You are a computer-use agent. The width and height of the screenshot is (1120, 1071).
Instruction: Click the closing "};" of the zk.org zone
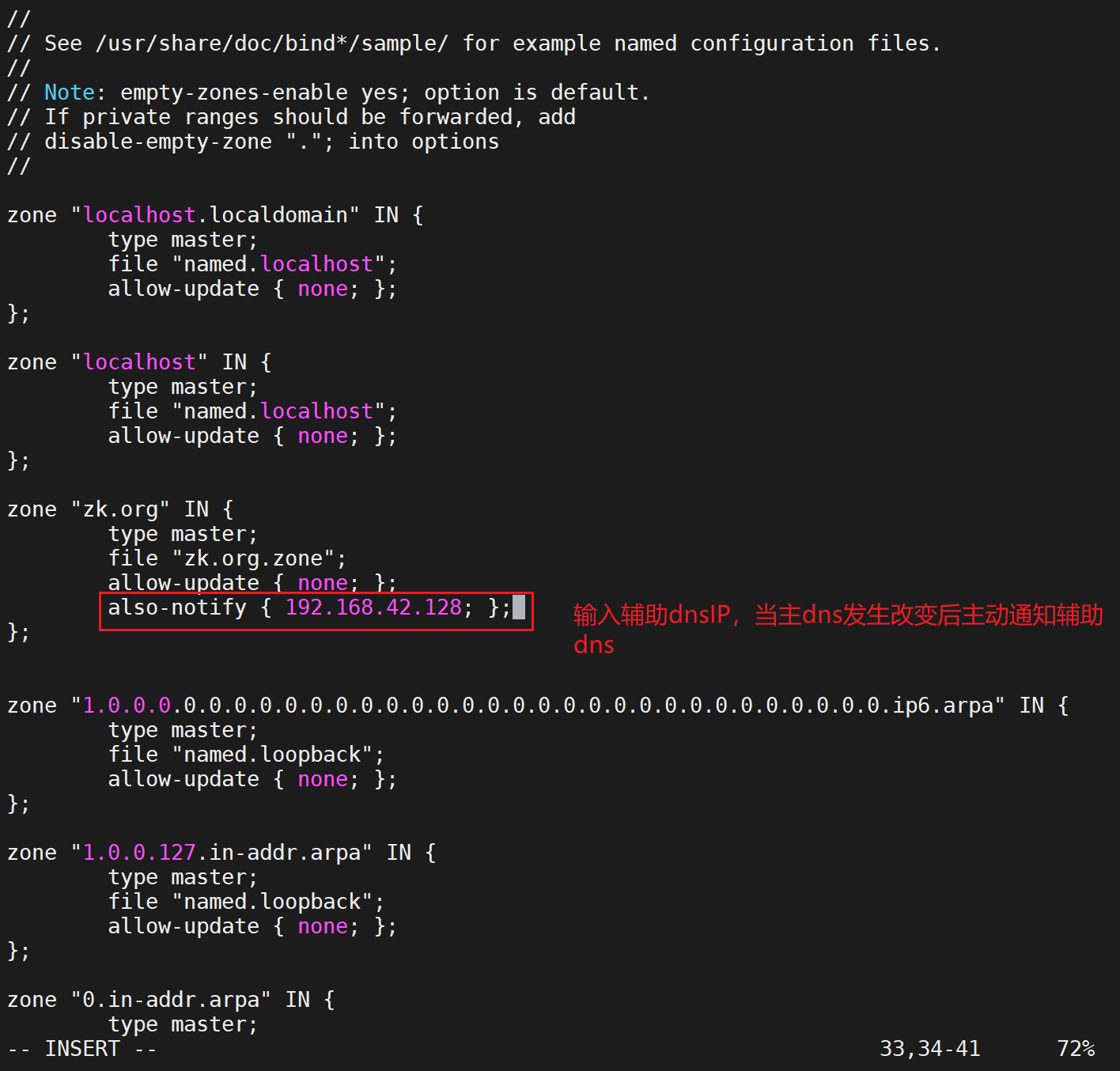click(19, 632)
